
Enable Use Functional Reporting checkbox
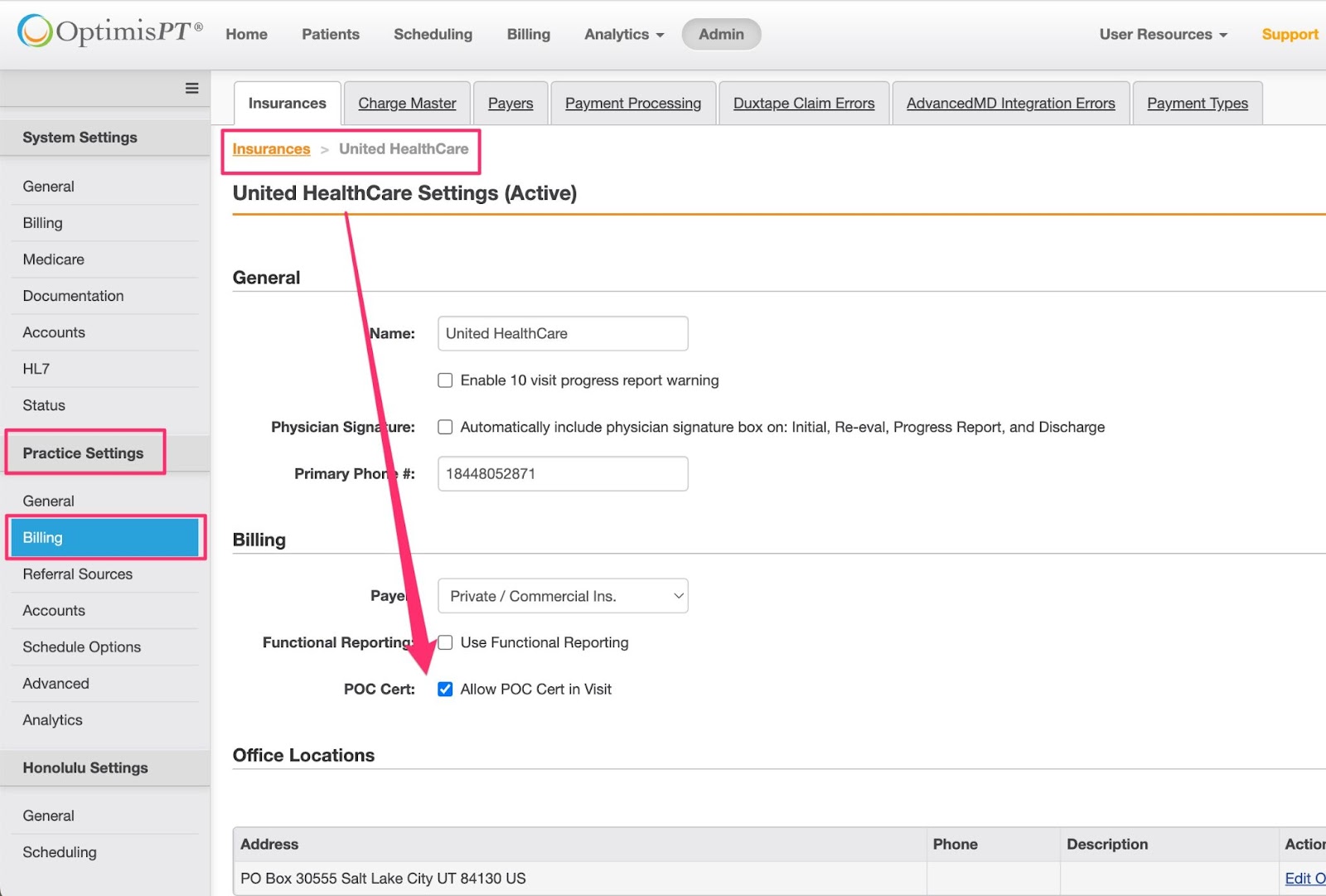tap(445, 642)
